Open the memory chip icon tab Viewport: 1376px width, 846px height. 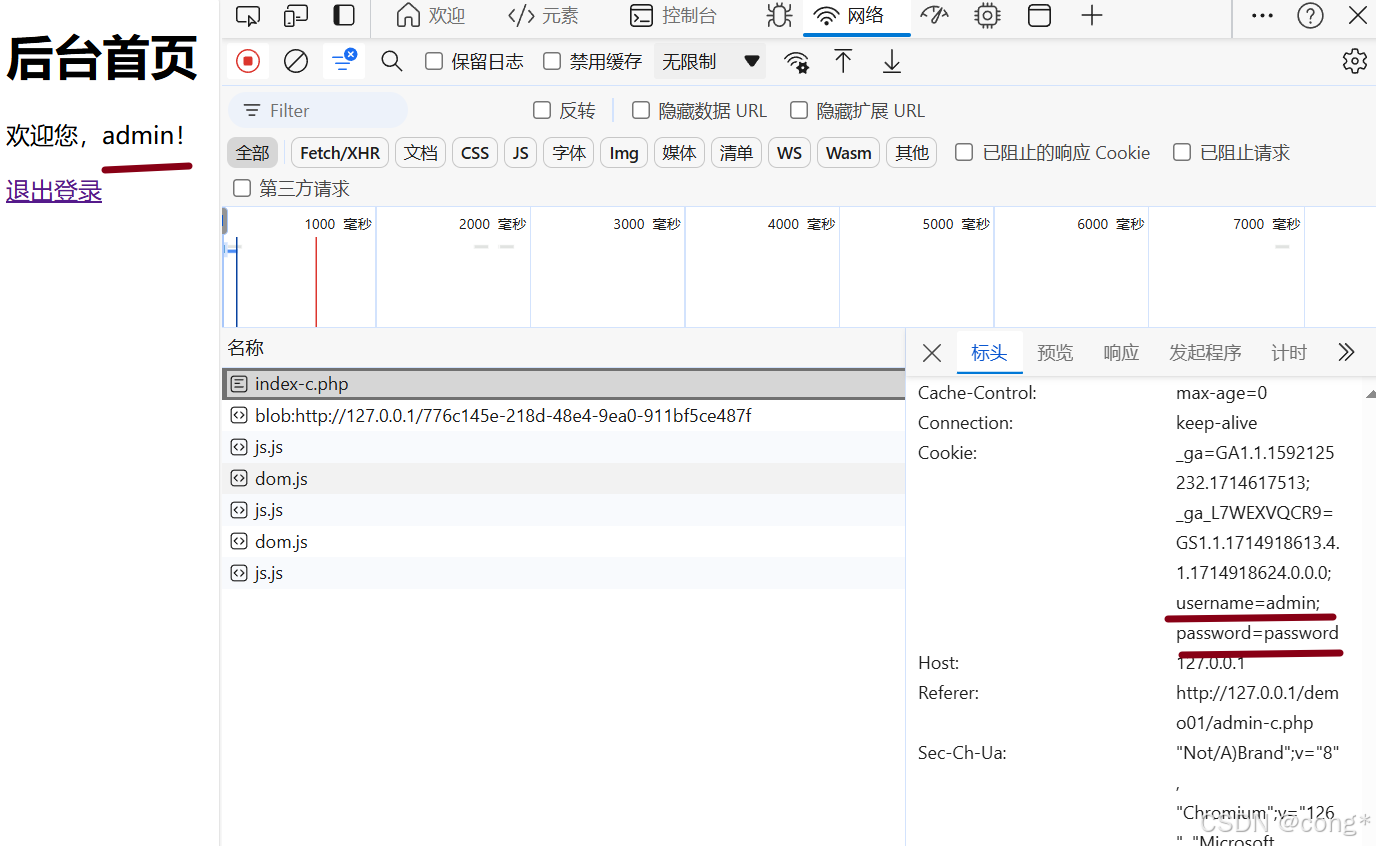point(987,16)
